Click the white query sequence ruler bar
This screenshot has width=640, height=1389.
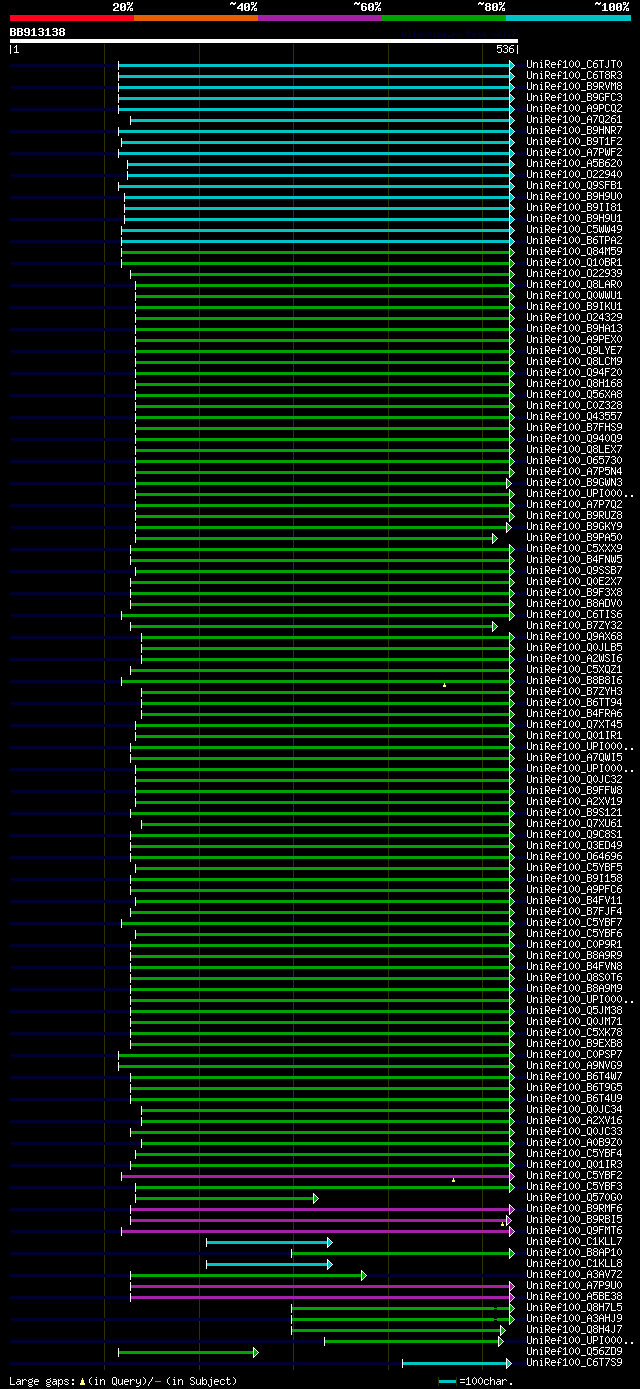263,41
